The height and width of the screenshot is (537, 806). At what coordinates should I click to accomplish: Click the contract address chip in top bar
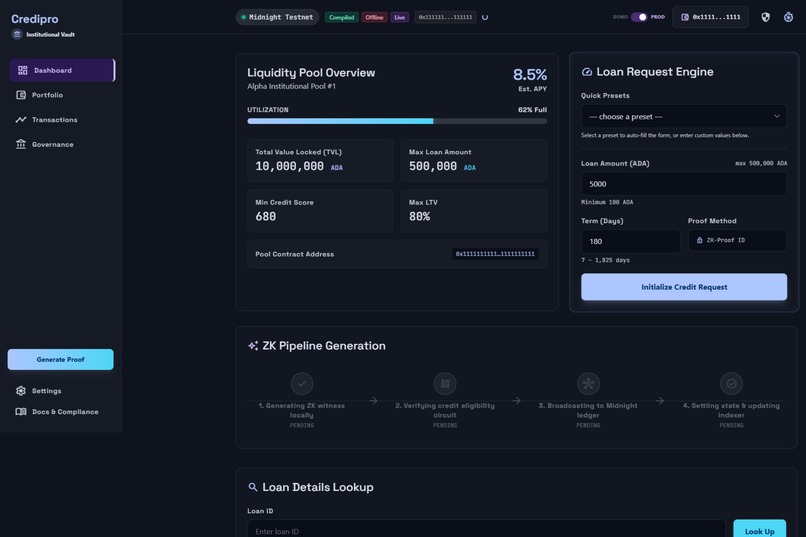(445, 17)
